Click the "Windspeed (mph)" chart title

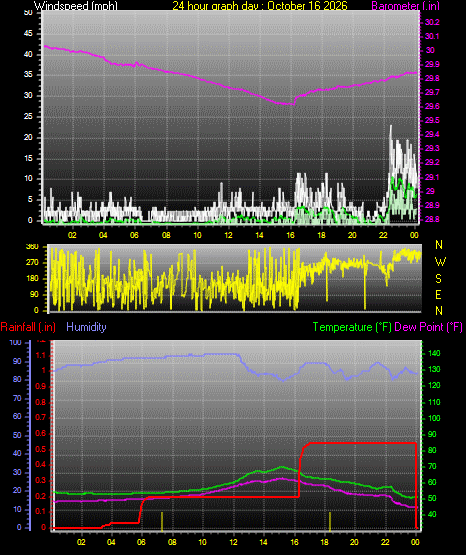pos(76,6)
